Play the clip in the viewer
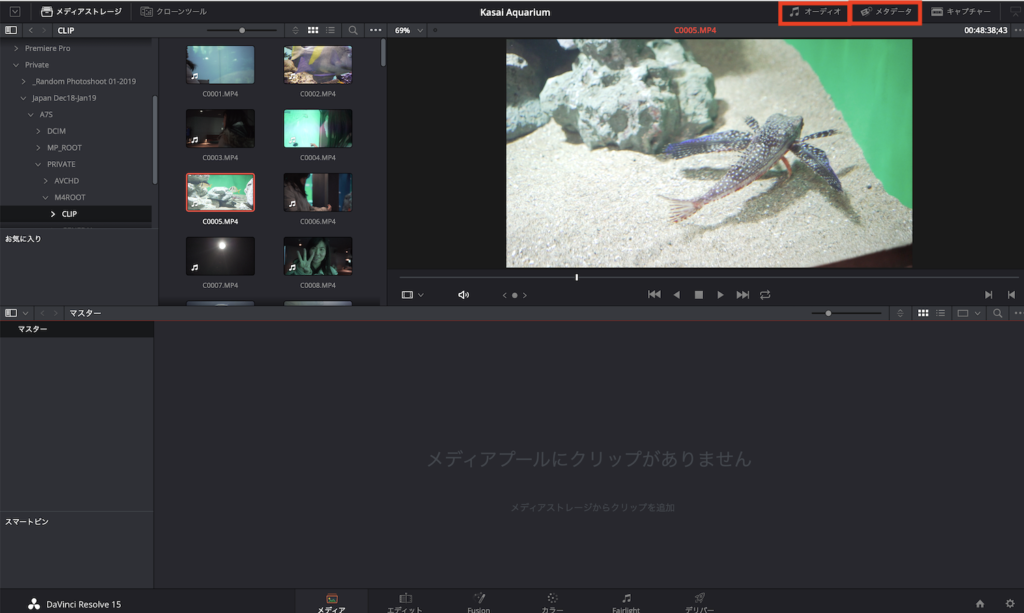Image resolution: width=1024 pixels, height=613 pixels. click(x=720, y=295)
